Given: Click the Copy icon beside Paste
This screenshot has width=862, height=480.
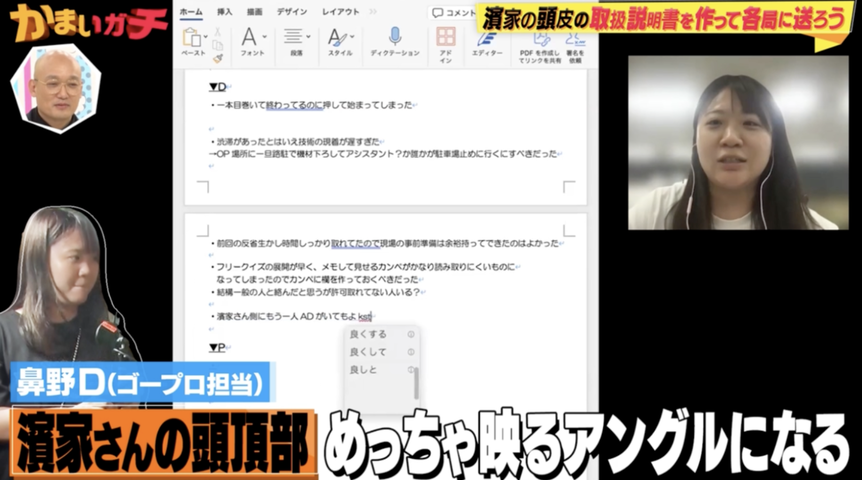Looking at the screenshot, I should coord(218,45).
